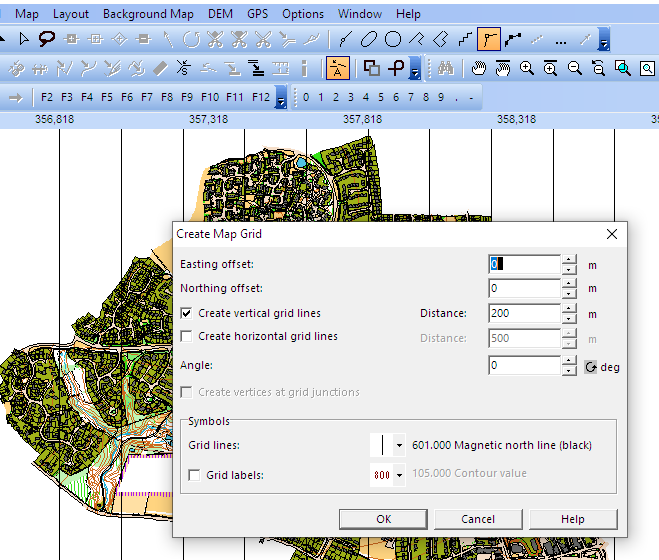
Task: Activate the pan hand tool
Action: coord(478,68)
